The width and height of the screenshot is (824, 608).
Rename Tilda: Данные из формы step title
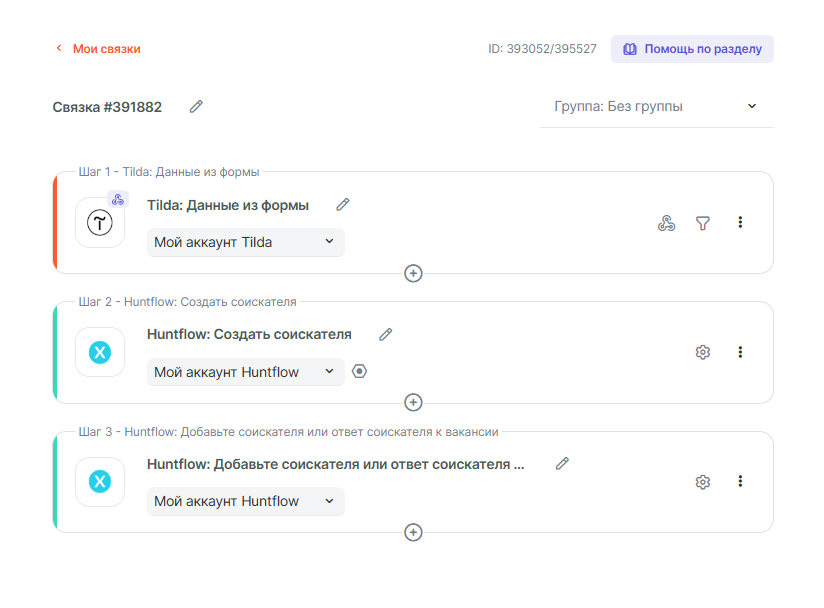(x=343, y=204)
